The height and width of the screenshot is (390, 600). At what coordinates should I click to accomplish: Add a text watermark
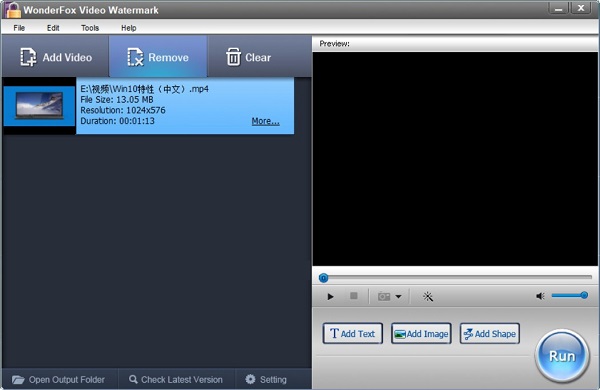click(x=352, y=333)
